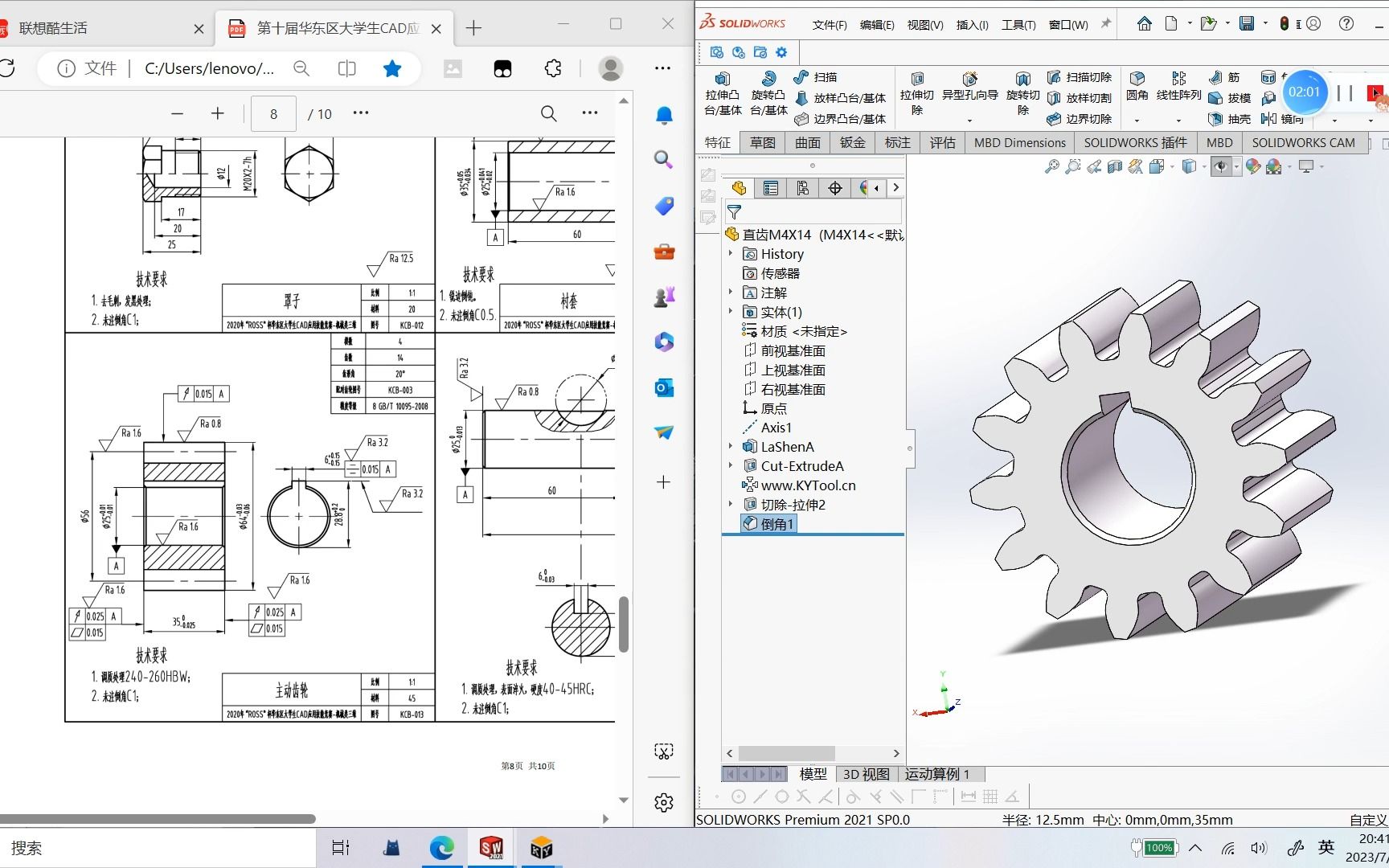Switch to the 3D 视图 tab
Screen dimensions: 1389x868
[x=866, y=774]
